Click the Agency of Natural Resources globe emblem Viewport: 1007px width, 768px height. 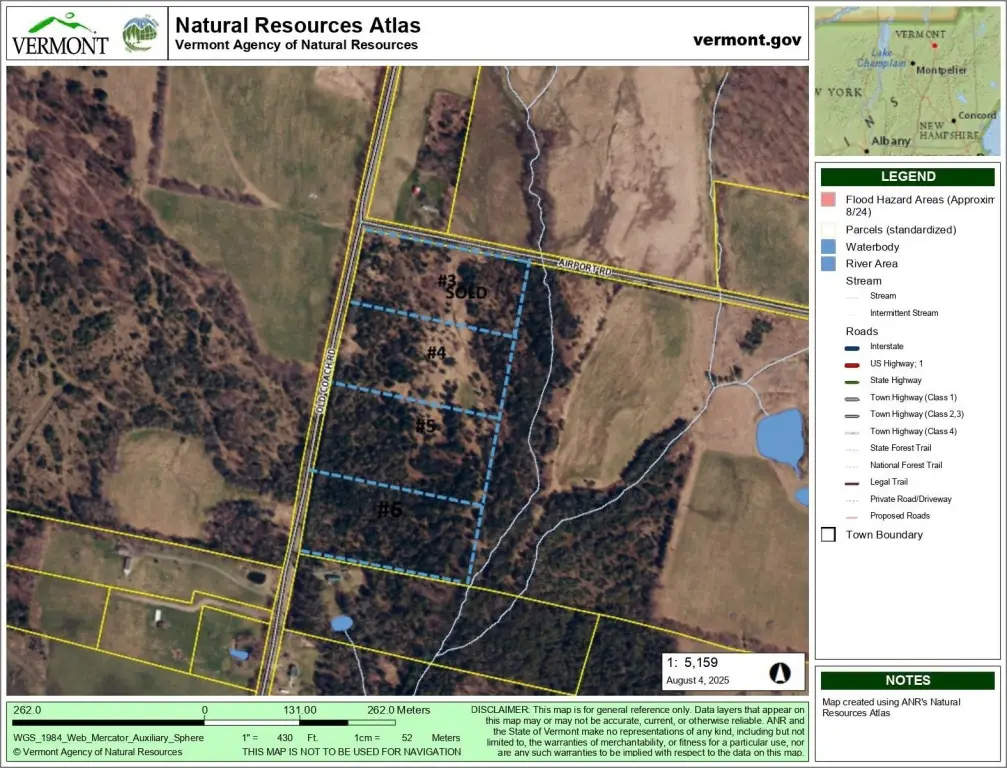coord(140,34)
